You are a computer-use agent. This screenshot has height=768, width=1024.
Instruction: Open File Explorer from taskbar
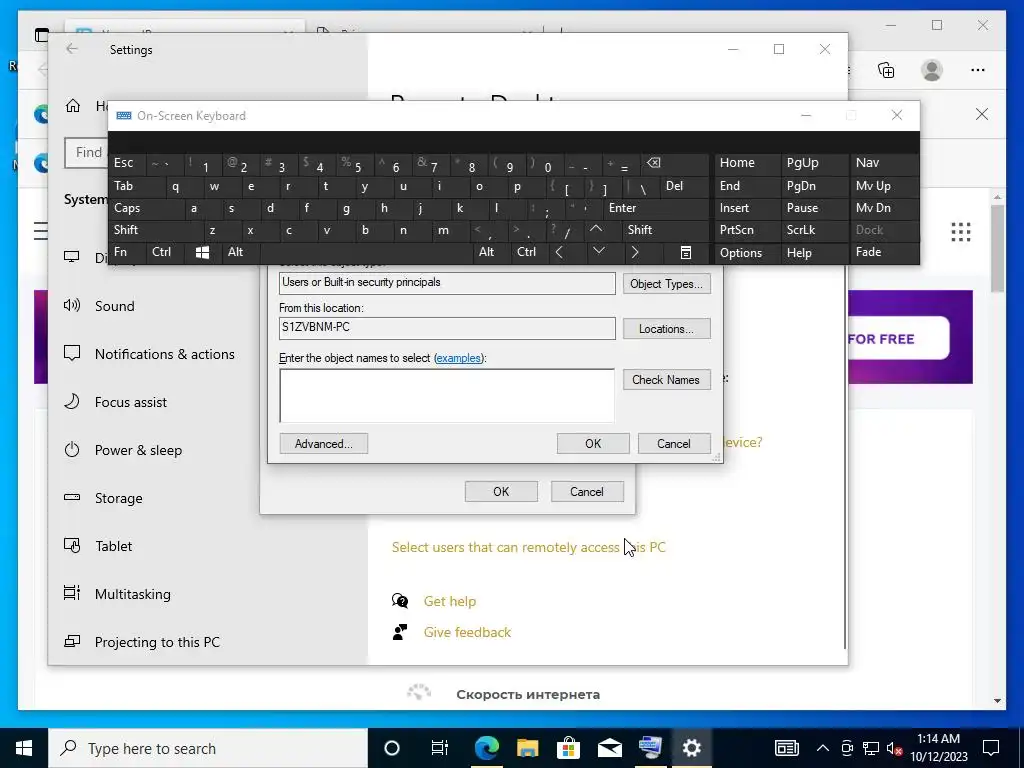click(528, 748)
